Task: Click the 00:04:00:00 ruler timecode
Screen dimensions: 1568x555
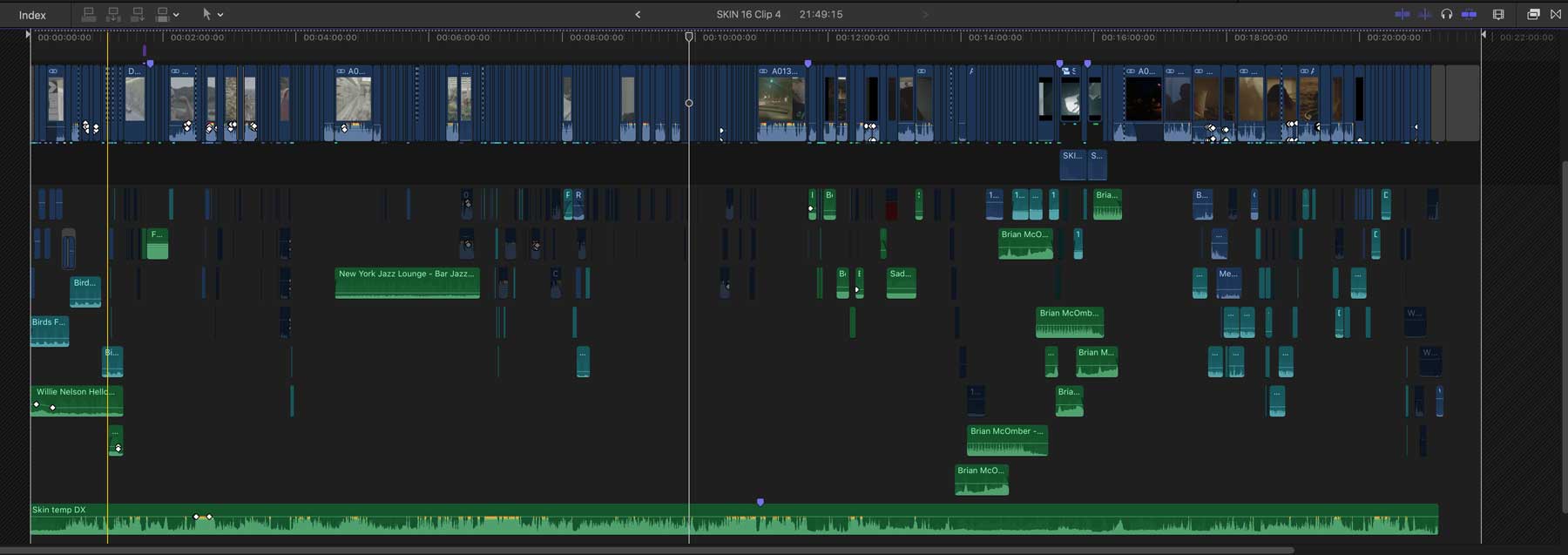Action: click(x=330, y=37)
